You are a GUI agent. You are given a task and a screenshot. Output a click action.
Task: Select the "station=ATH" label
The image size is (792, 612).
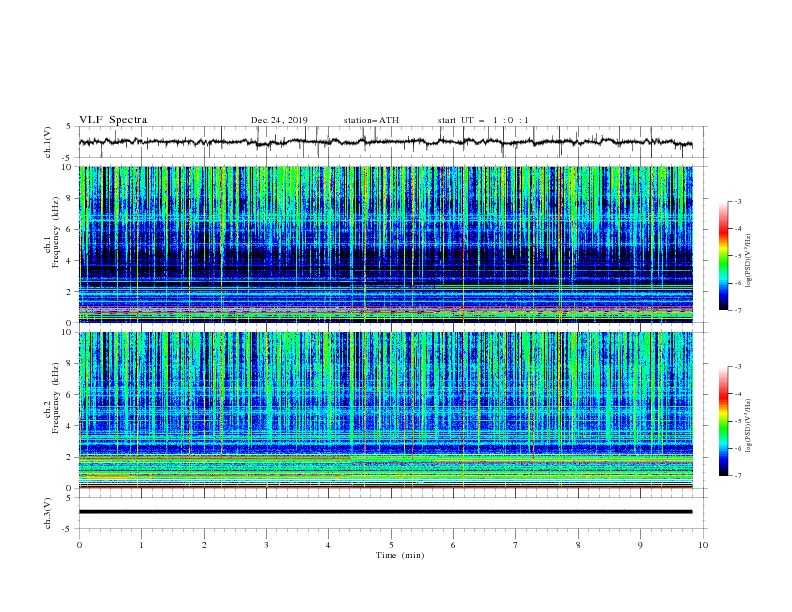point(371,120)
